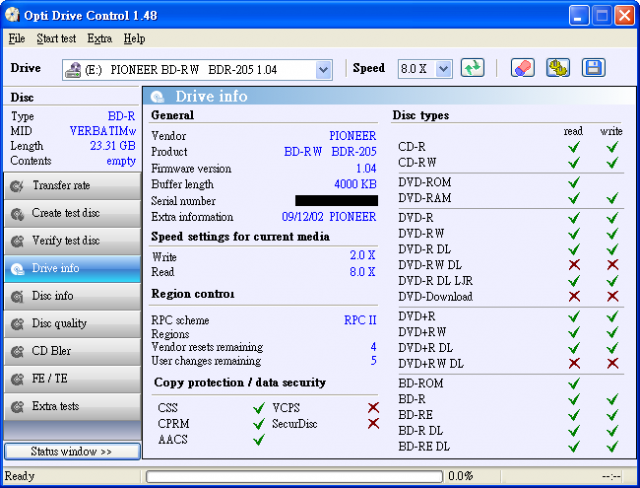Viewport: 640px width, 488px height.
Task: Open the Disc info panel
Action: (x=72, y=296)
